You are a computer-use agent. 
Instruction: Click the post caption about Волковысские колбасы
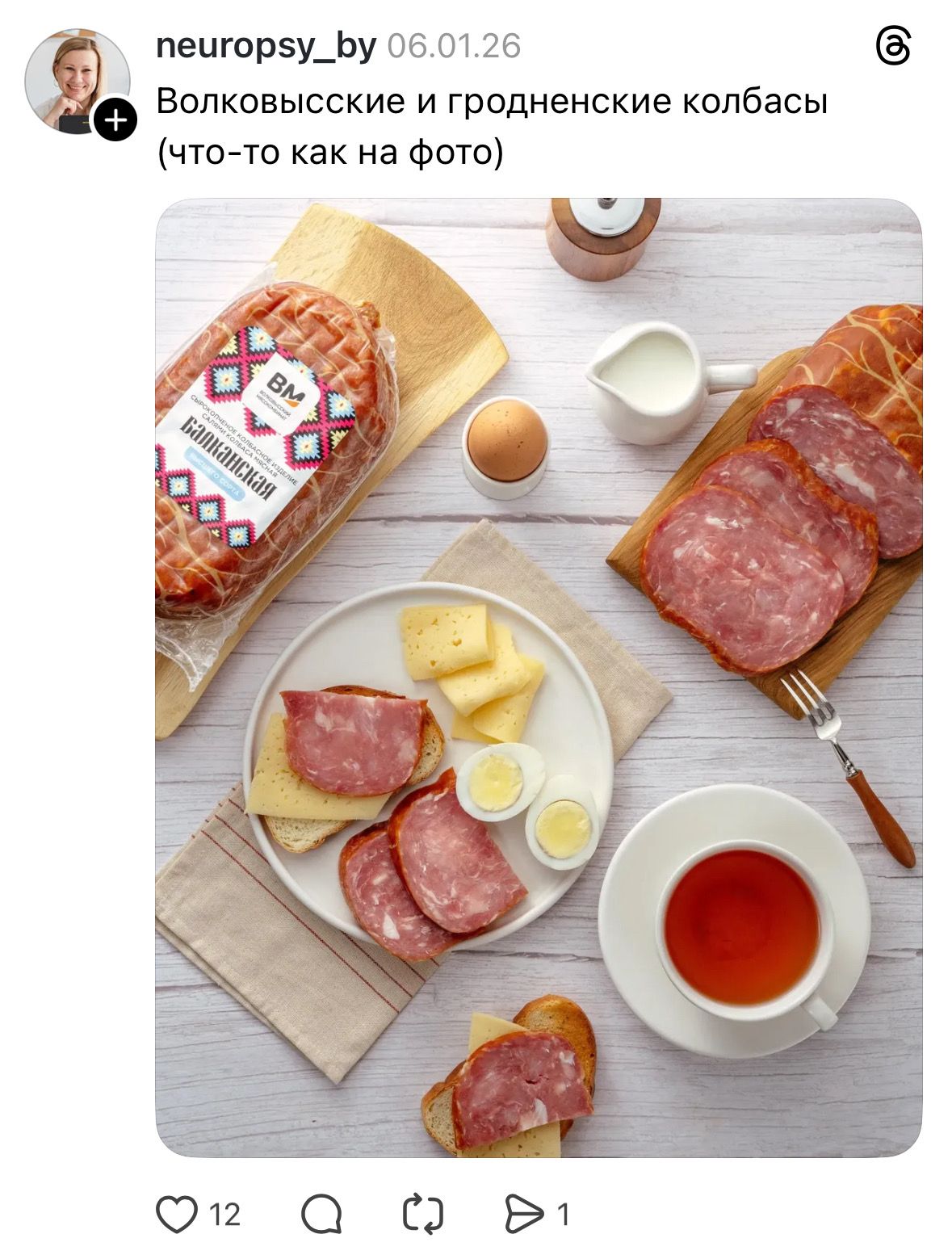(492, 102)
